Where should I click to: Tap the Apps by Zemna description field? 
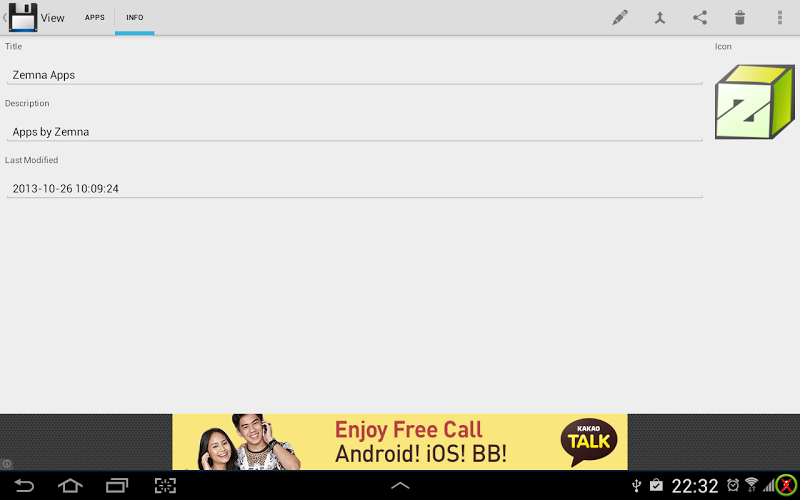point(355,132)
